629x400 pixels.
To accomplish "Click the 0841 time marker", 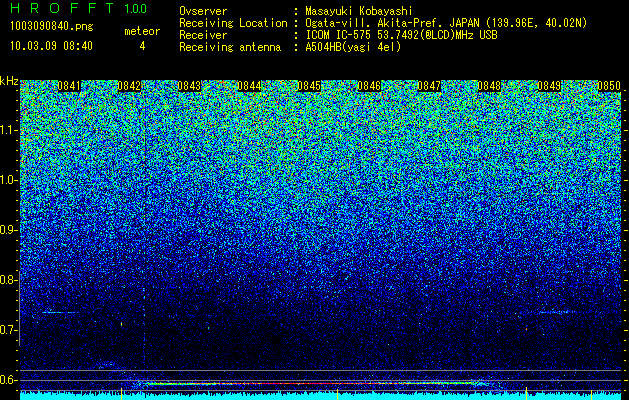I will pyautogui.click(x=69, y=86).
